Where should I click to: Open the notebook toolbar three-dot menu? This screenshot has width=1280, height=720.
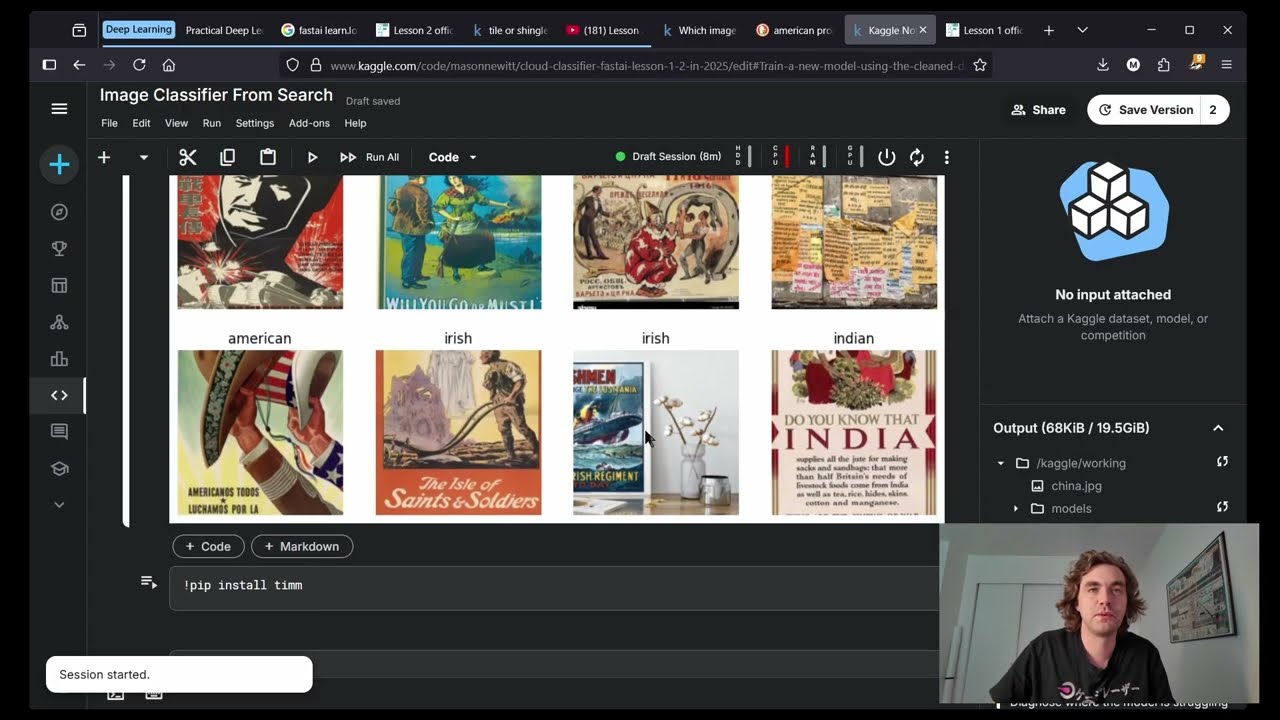(946, 157)
